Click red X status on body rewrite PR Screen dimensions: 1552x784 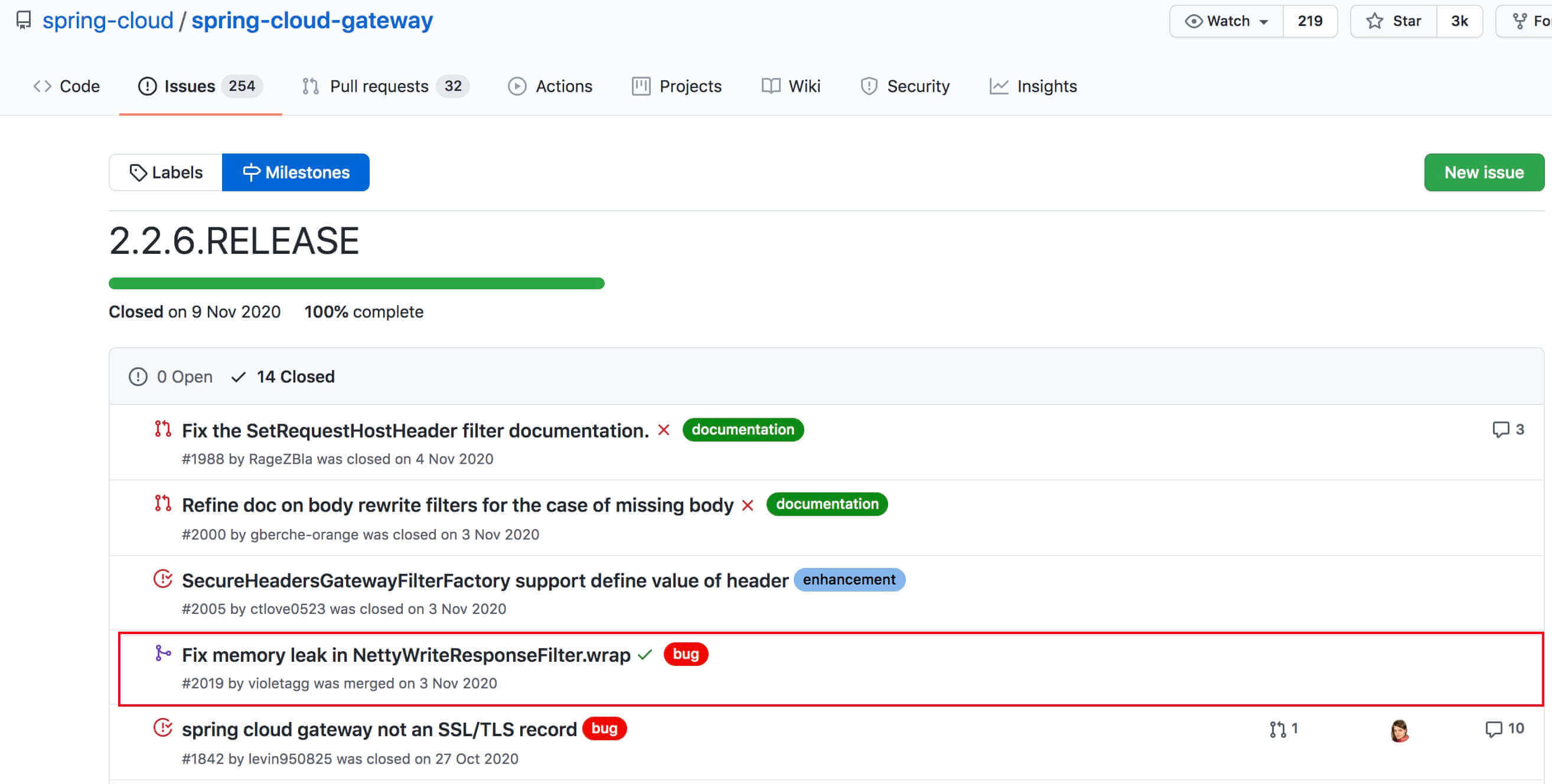pos(747,505)
